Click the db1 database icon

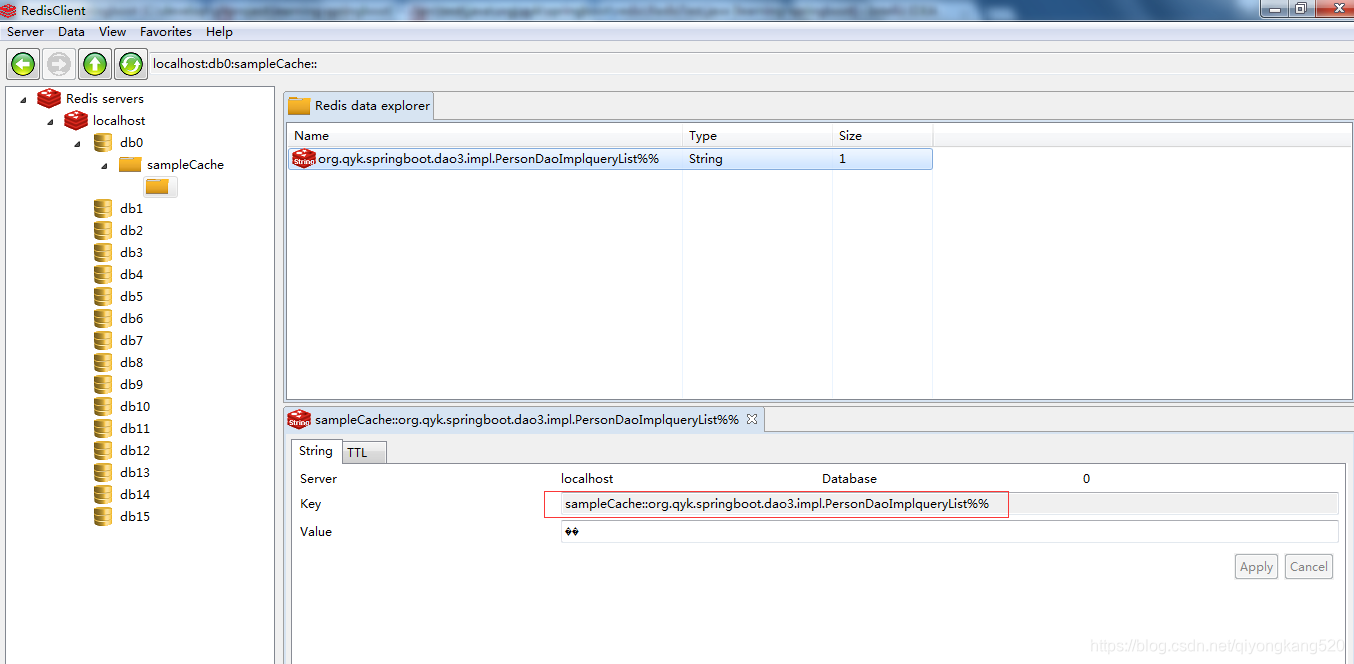(103, 208)
